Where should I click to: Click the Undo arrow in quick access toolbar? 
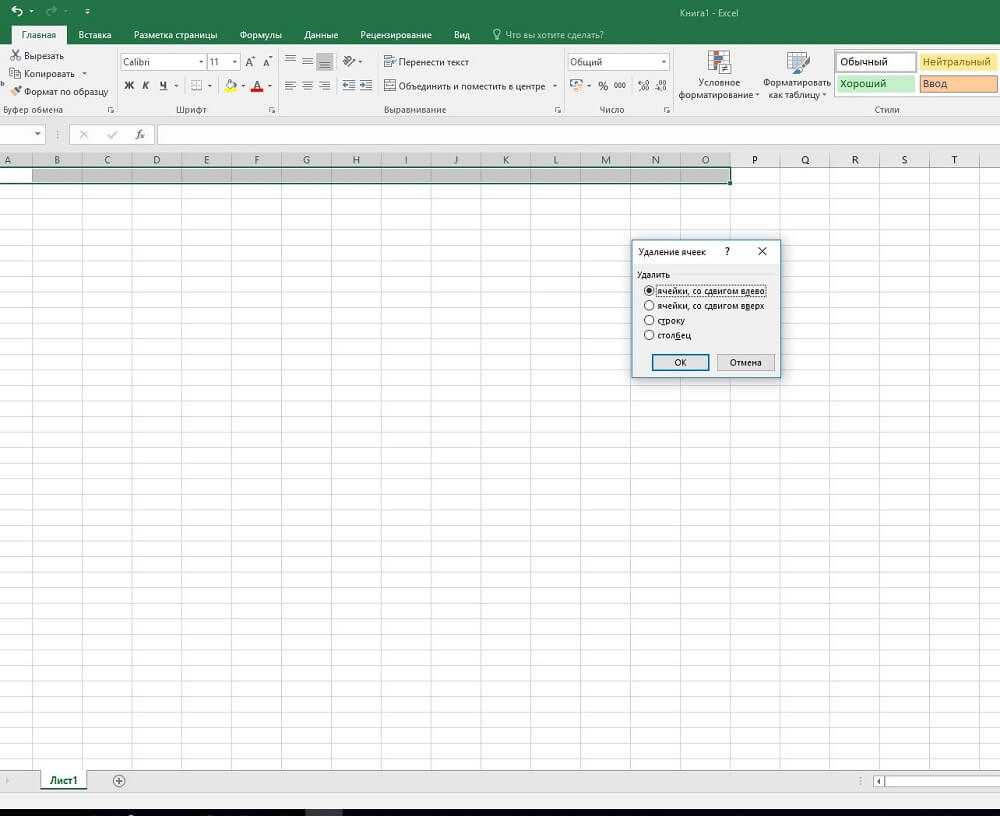coord(17,11)
